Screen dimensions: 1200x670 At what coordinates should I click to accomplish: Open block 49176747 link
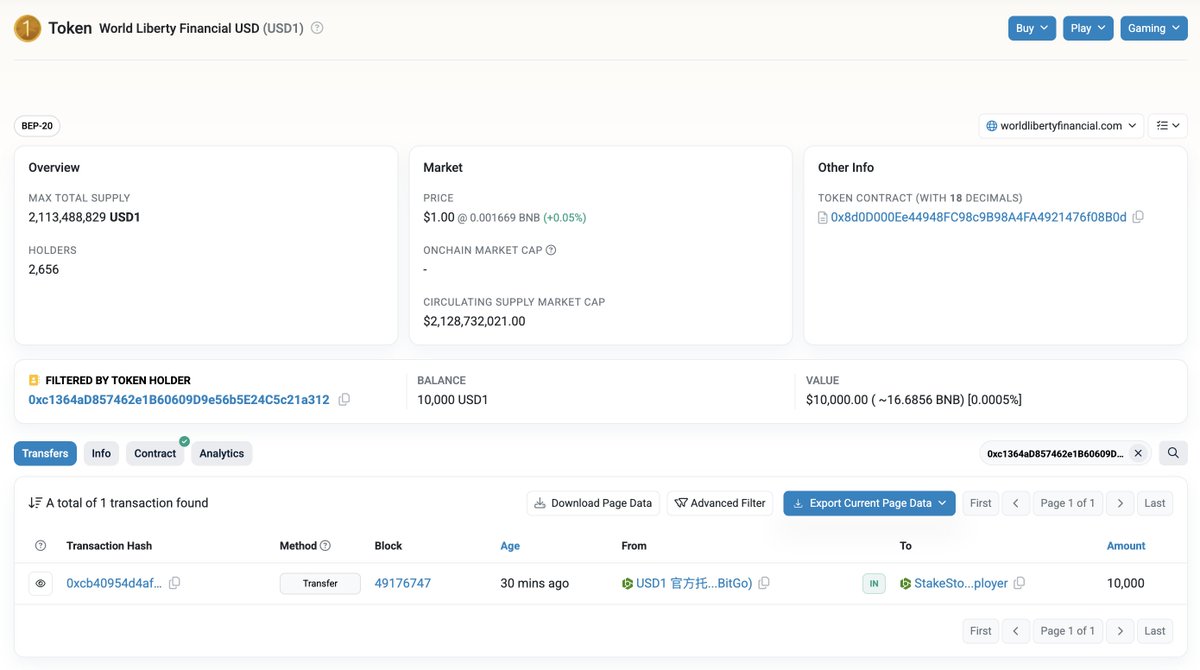pyautogui.click(x=402, y=583)
